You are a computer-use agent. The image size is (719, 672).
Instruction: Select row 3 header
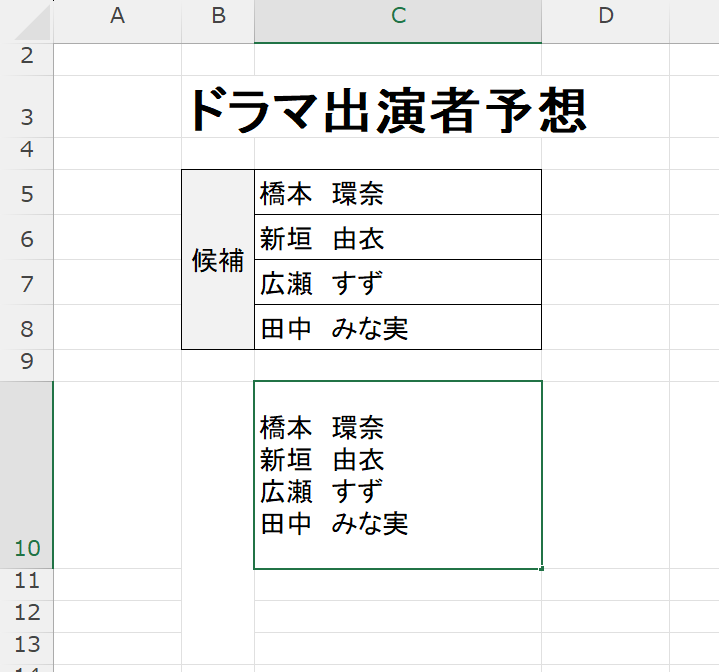26,117
